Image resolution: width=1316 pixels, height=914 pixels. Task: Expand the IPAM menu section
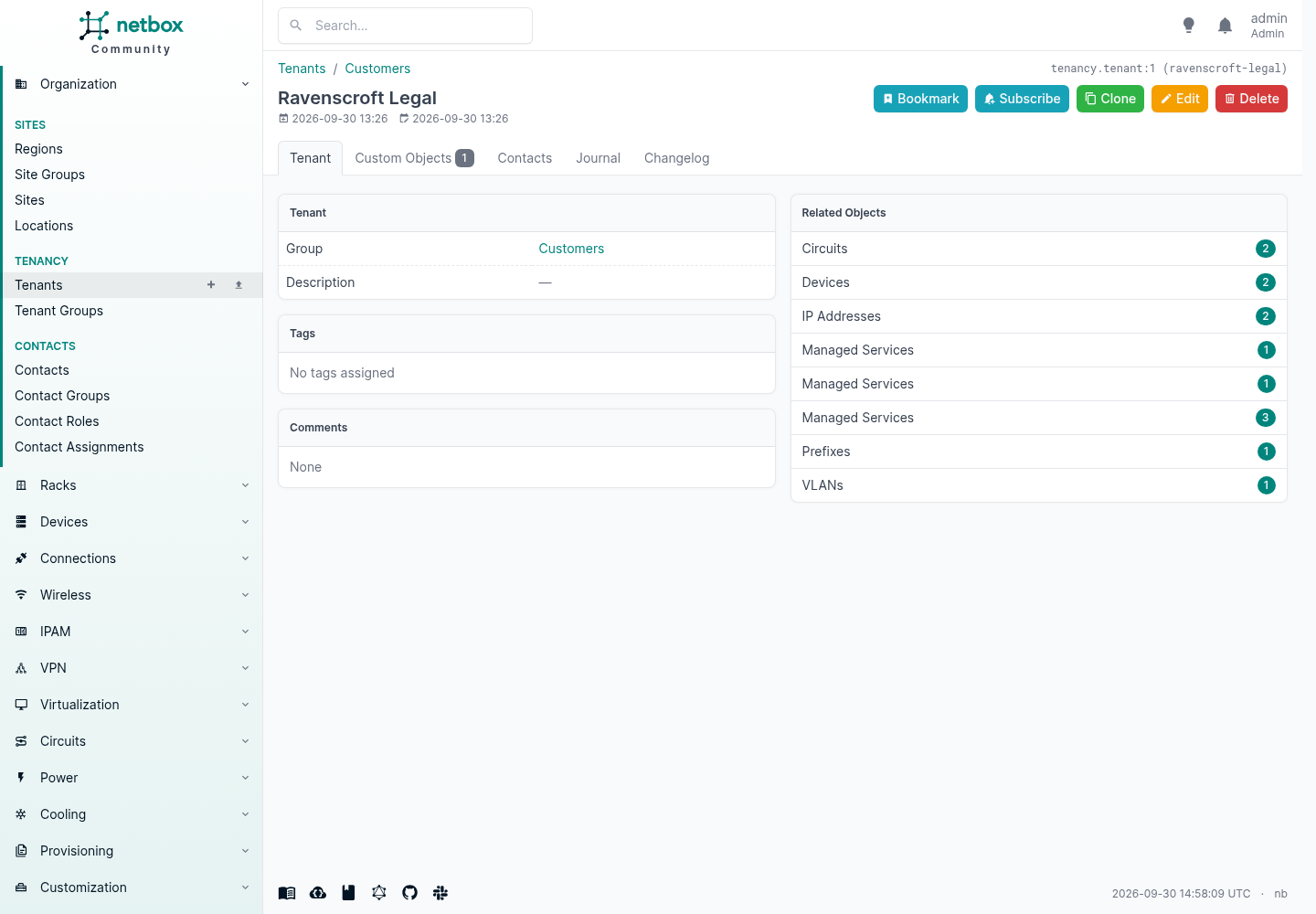point(131,632)
